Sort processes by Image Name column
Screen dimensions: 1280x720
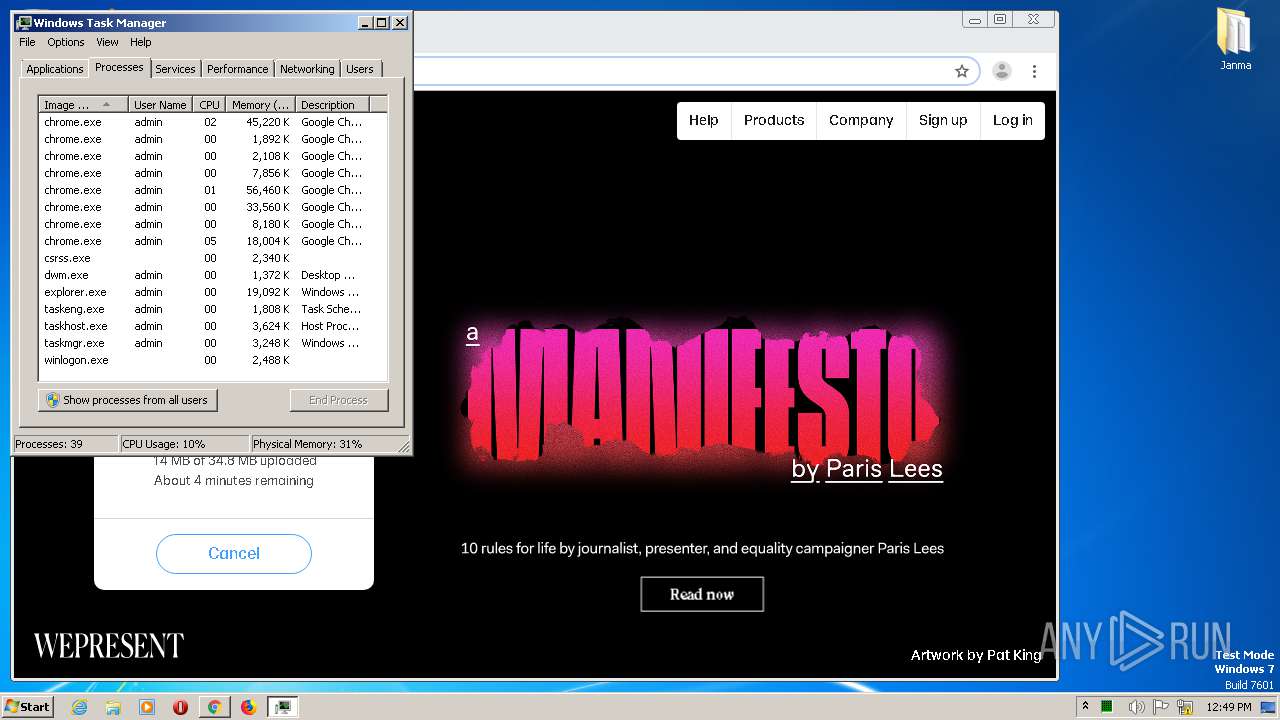click(x=84, y=104)
